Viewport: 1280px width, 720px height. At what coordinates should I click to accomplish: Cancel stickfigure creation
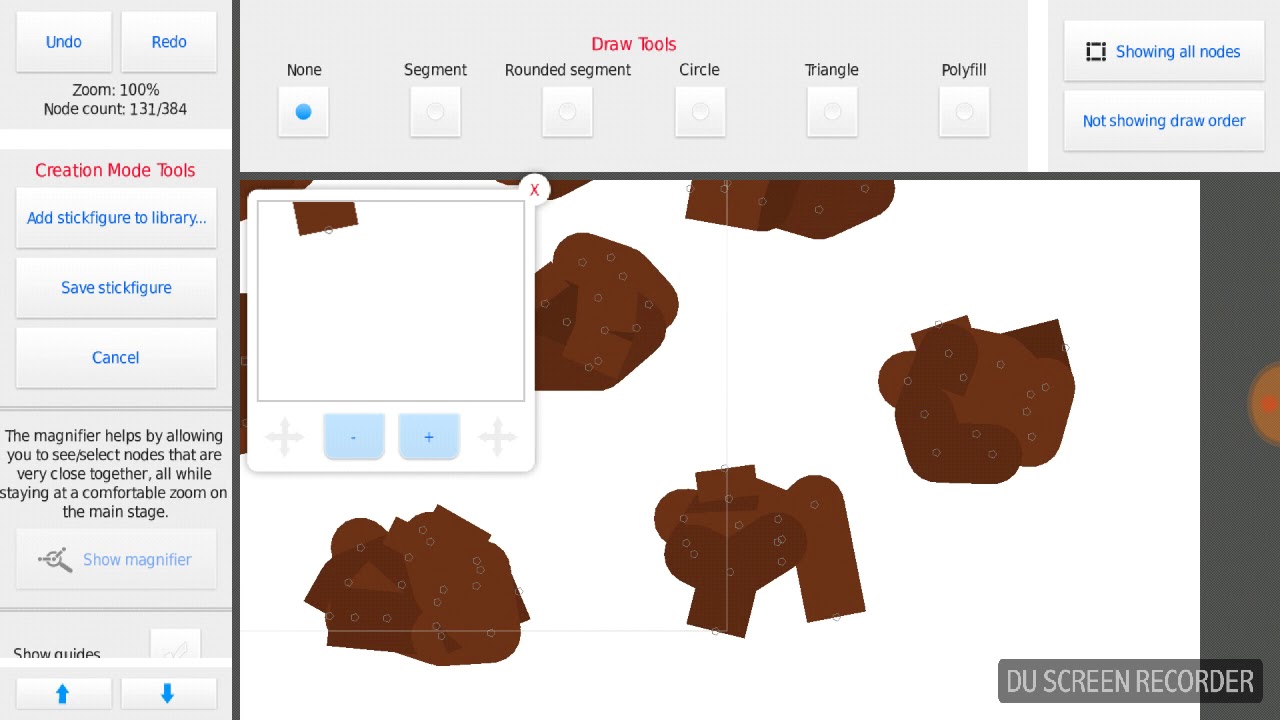tap(116, 358)
